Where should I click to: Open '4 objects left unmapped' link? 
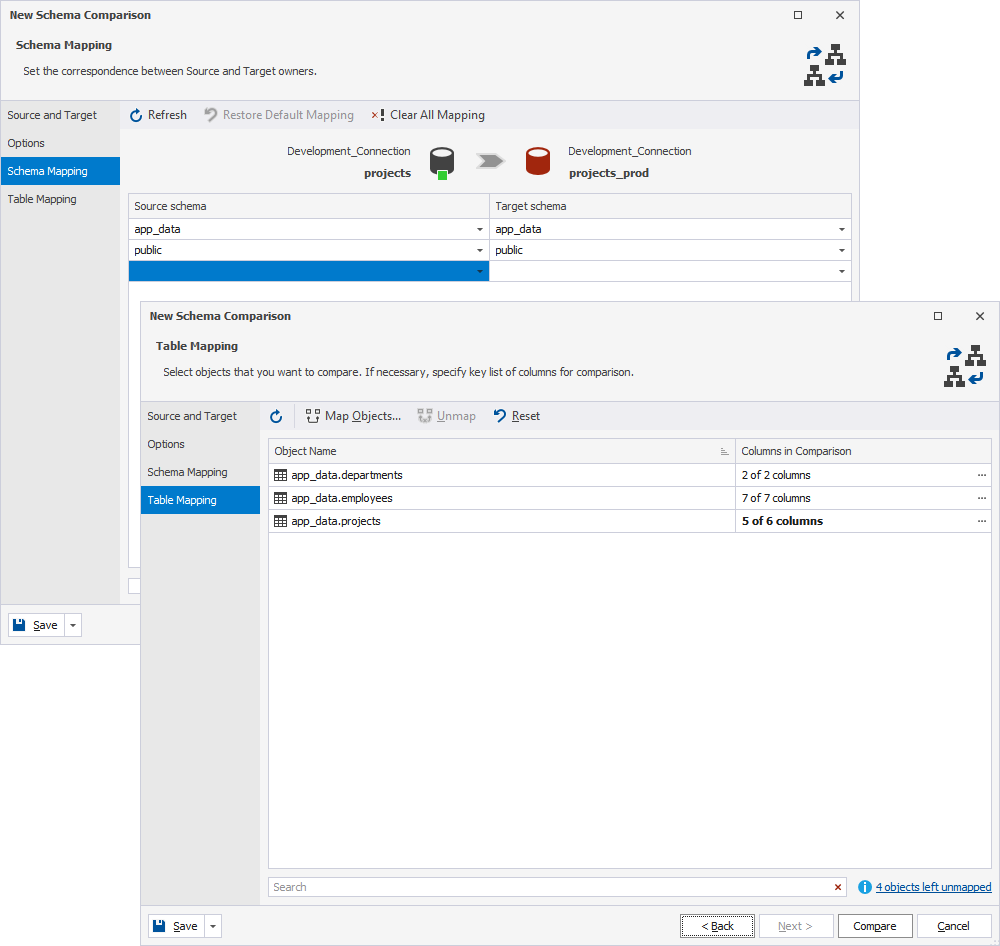tap(933, 887)
